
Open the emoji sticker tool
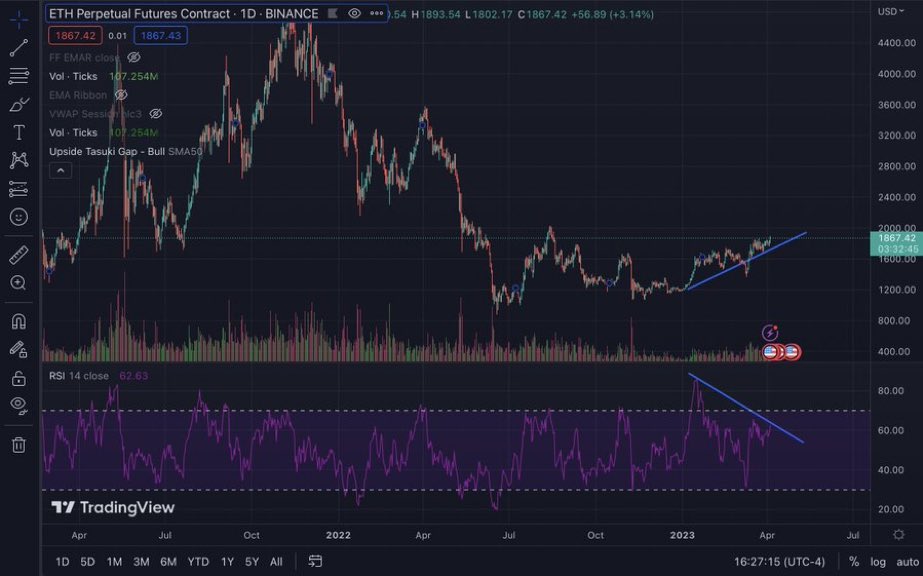click(18, 216)
